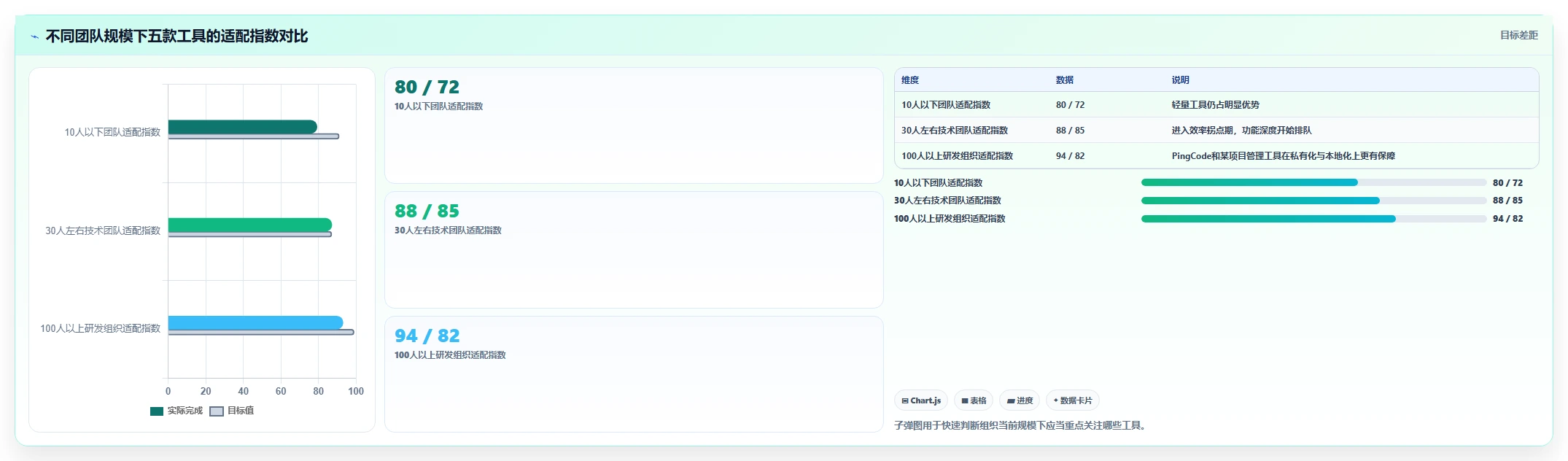The image size is (1568, 461).
Task: Click progress row label 30人左右技术团队适配指数
Action: pyautogui.click(x=948, y=201)
